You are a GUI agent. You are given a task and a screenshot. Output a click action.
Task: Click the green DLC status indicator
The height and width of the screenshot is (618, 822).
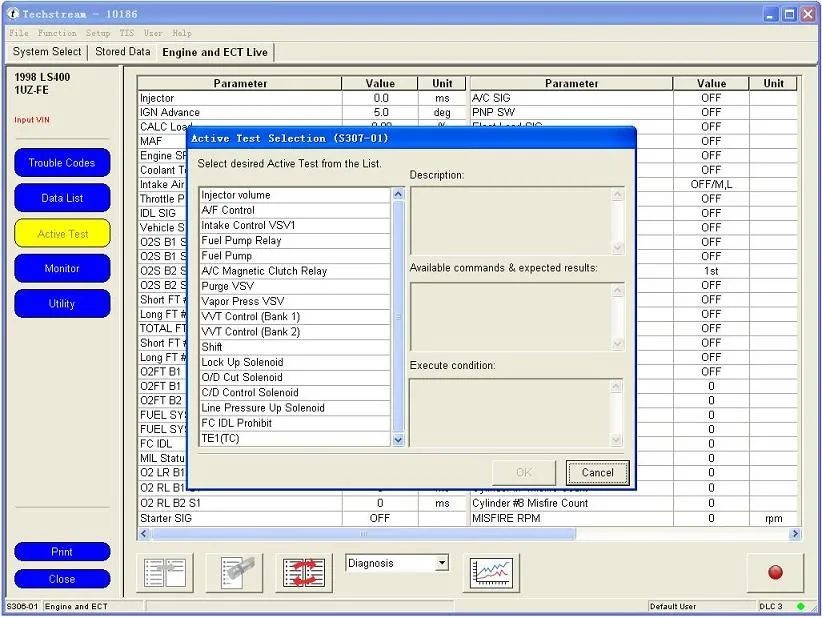point(801,607)
